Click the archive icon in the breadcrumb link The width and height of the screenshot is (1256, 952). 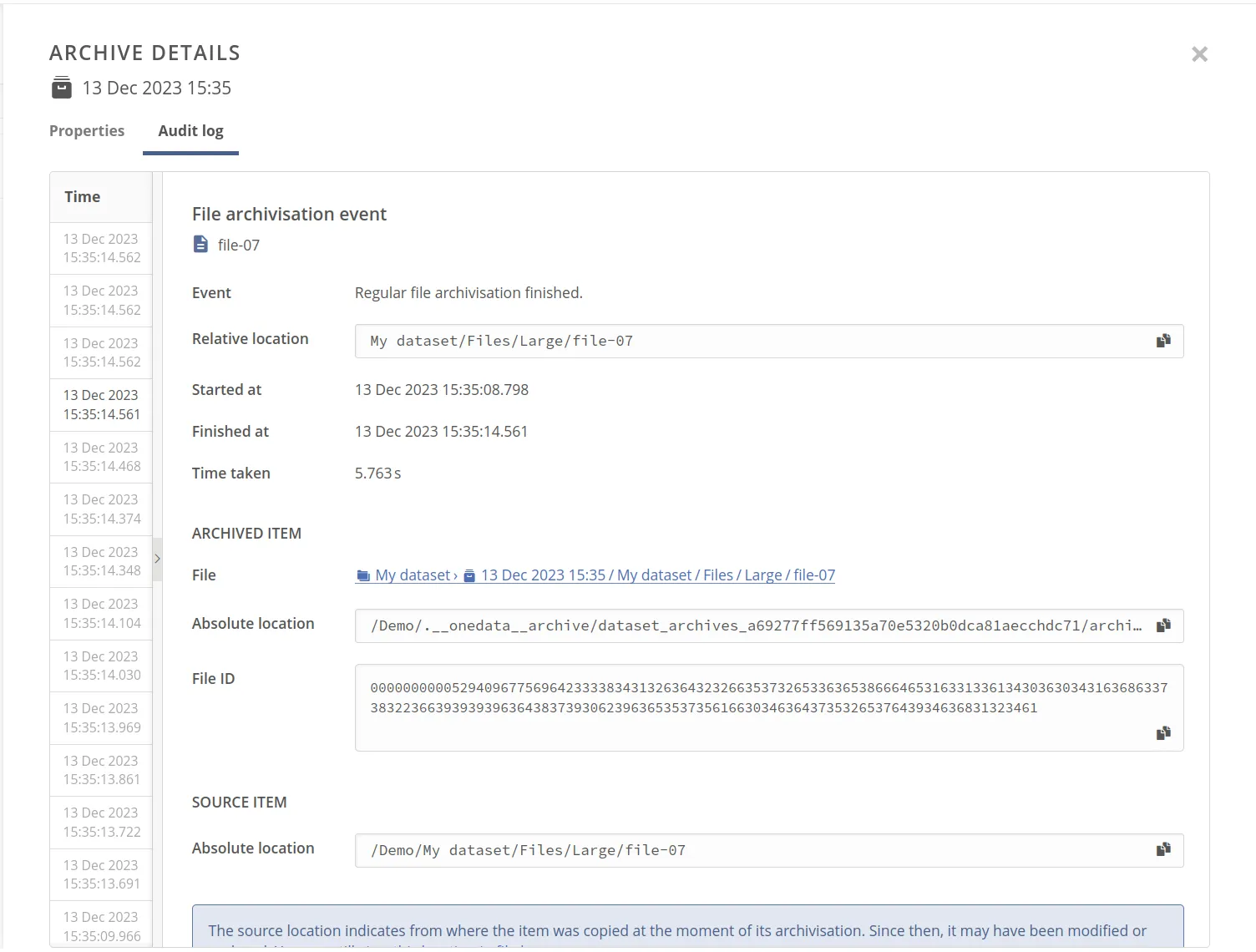click(x=469, y=575)
